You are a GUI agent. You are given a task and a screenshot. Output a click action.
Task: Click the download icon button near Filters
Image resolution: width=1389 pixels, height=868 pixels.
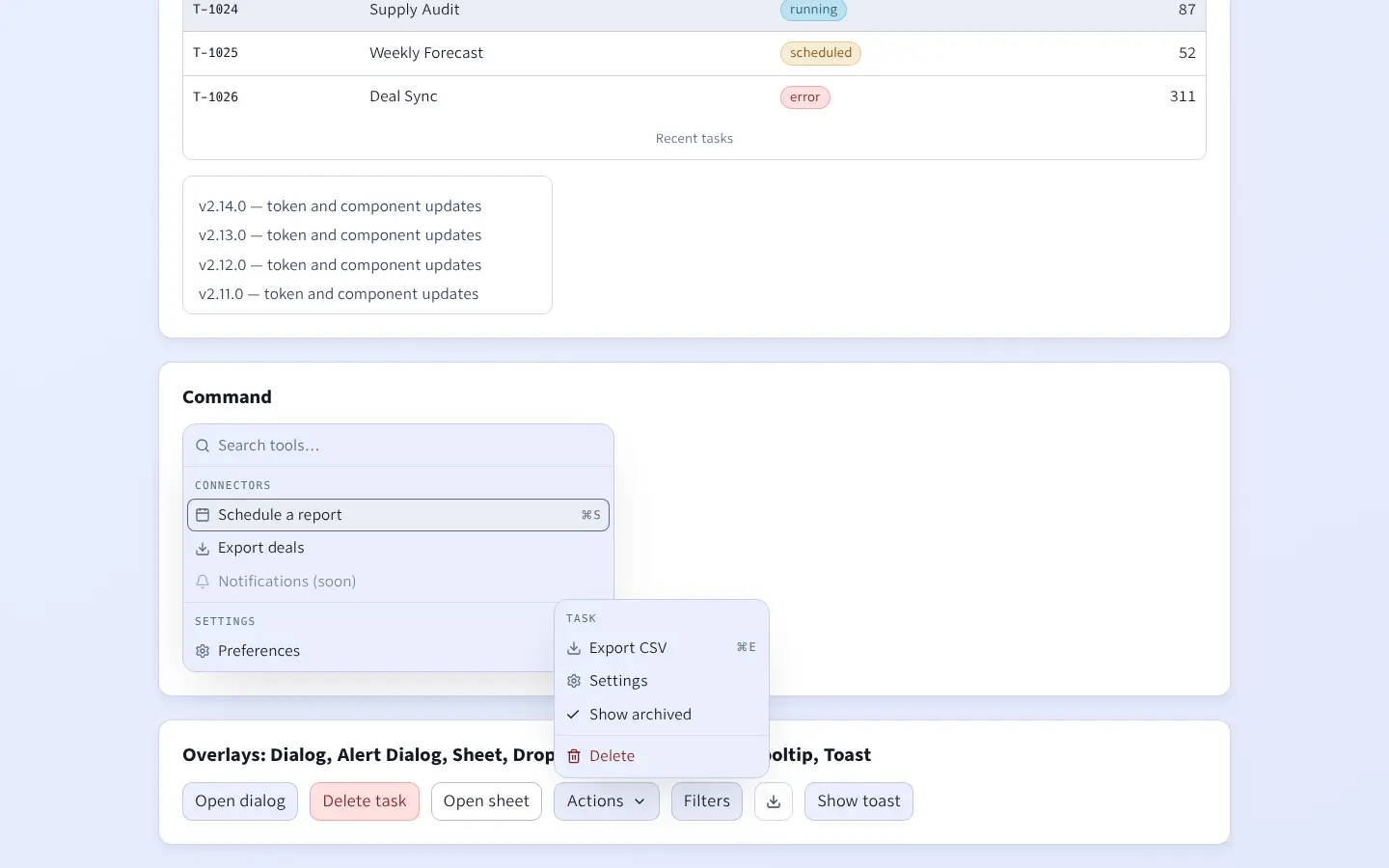[774, 801]
